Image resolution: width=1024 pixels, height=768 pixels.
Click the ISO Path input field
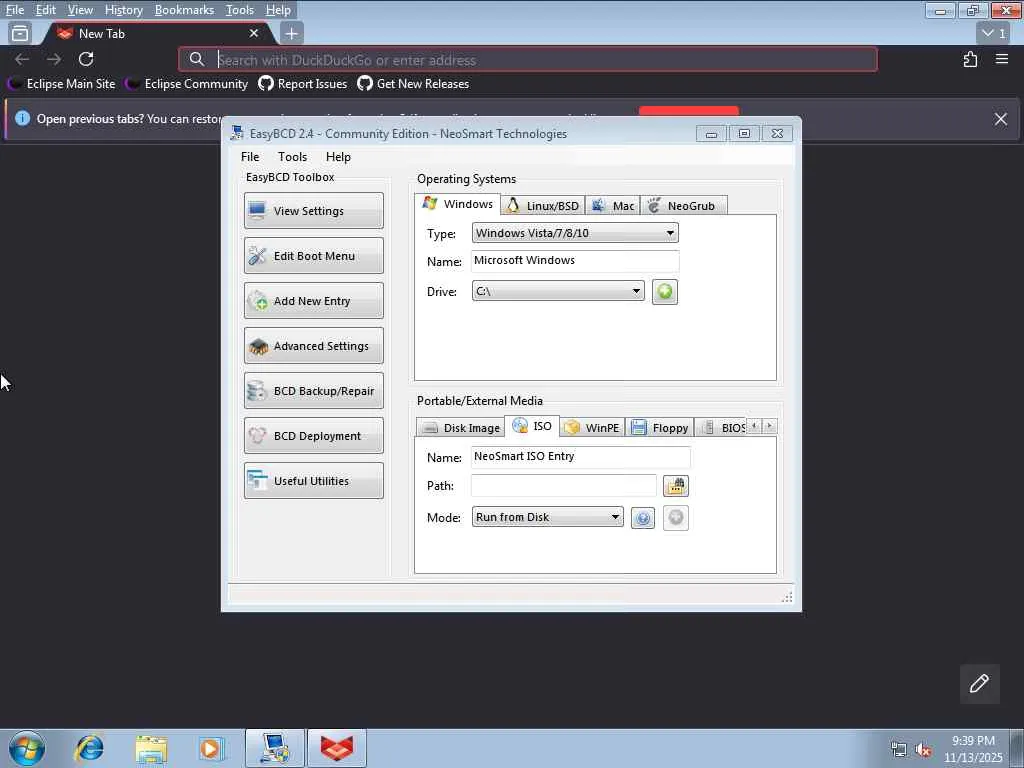[563, 486]
